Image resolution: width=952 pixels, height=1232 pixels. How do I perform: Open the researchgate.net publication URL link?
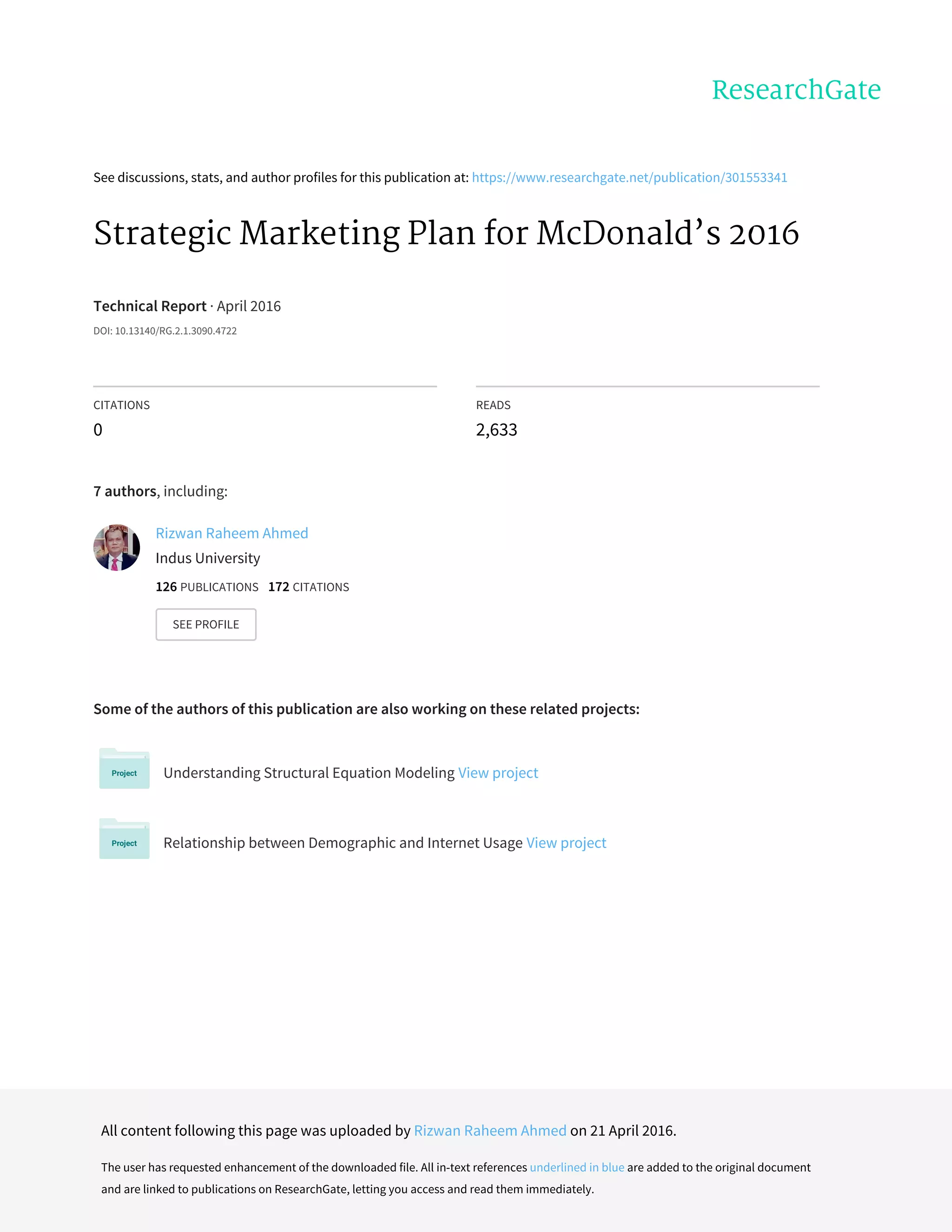tap(629, 178)
